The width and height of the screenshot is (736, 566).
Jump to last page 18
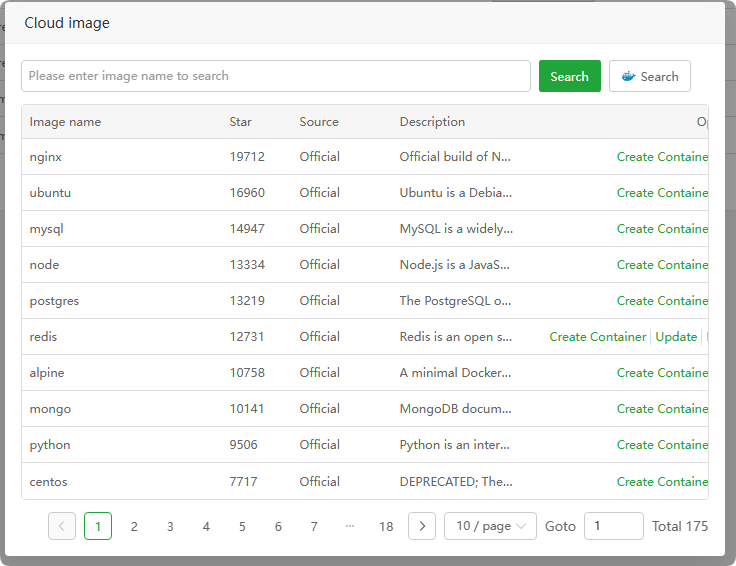click(386, 526)
